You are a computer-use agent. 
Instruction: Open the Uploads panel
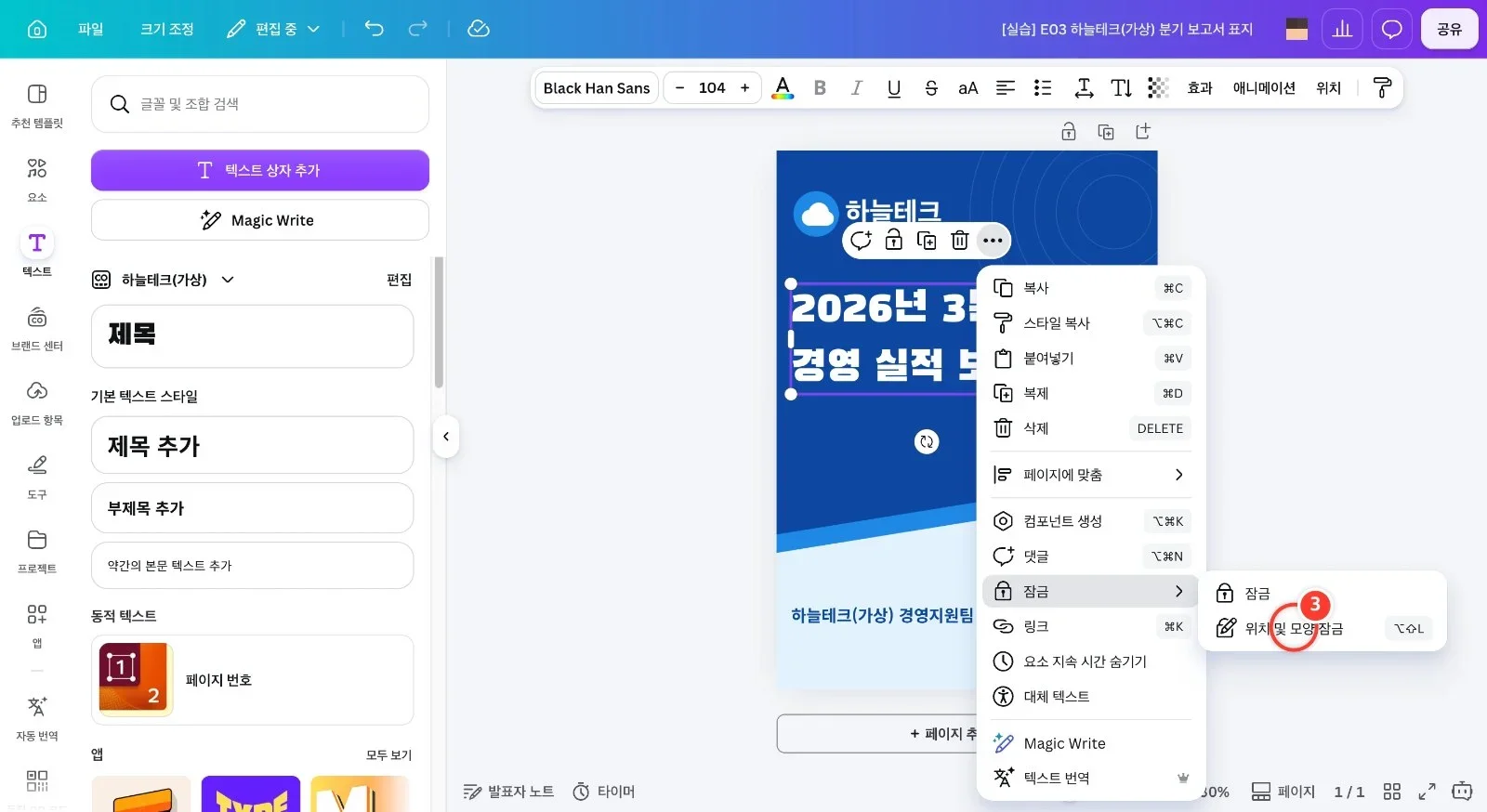(37, 402)
